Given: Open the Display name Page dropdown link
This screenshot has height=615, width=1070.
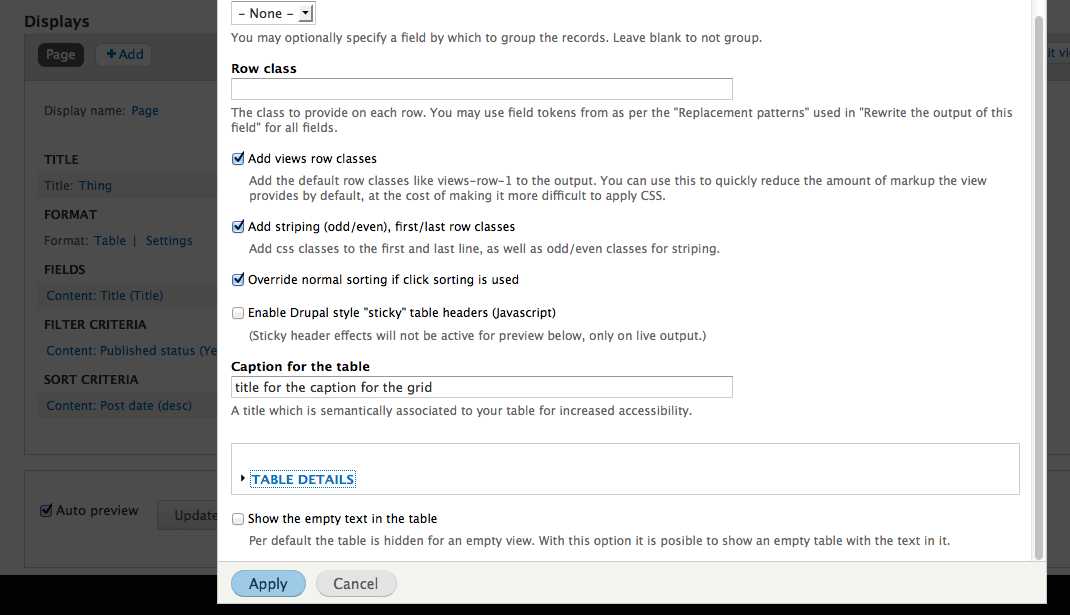Looking at the screenshot, I should [145, 110].
